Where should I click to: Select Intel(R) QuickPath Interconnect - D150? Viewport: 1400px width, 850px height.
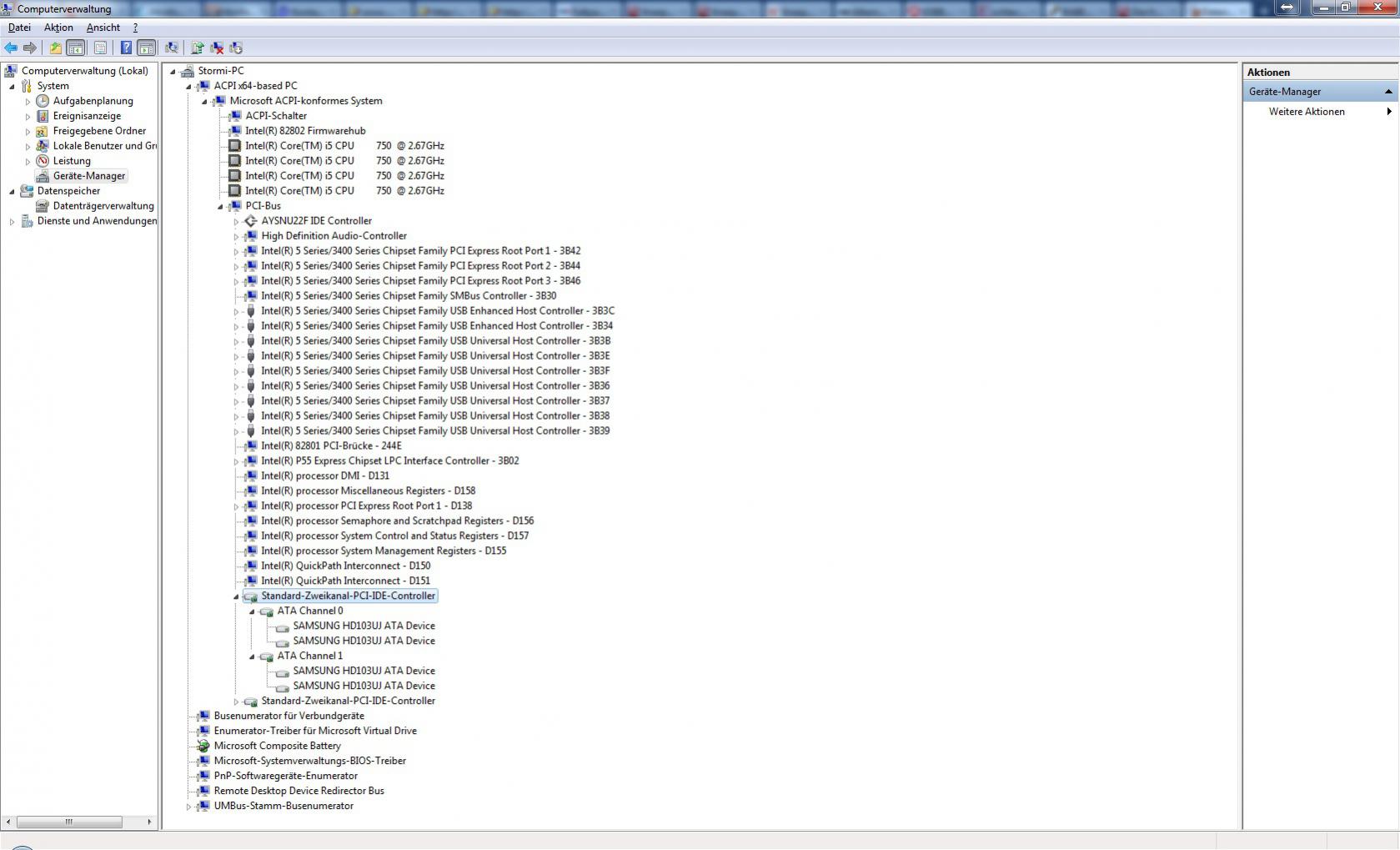click(345, 566)
